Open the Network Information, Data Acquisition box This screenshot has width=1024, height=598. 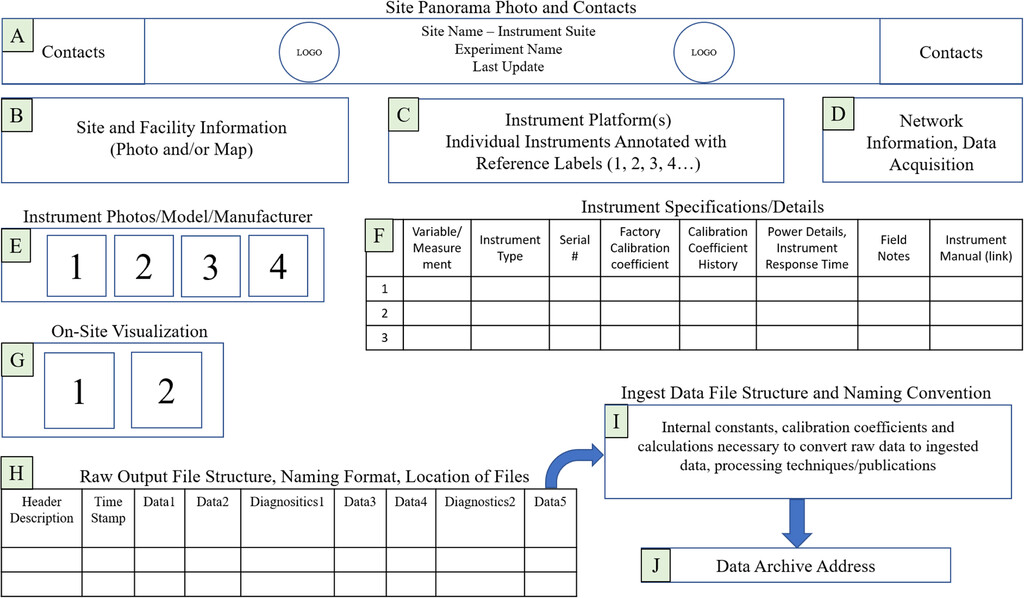pos(923,140)
